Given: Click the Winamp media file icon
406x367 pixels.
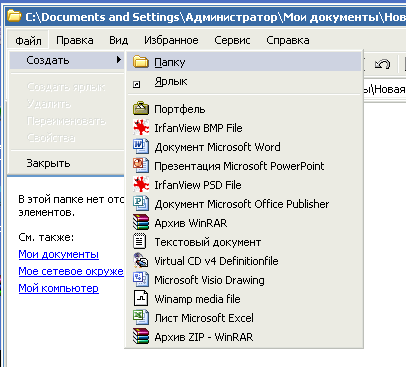Looking at the screenshot, I should pyautogui.click(x=141, y=299).
